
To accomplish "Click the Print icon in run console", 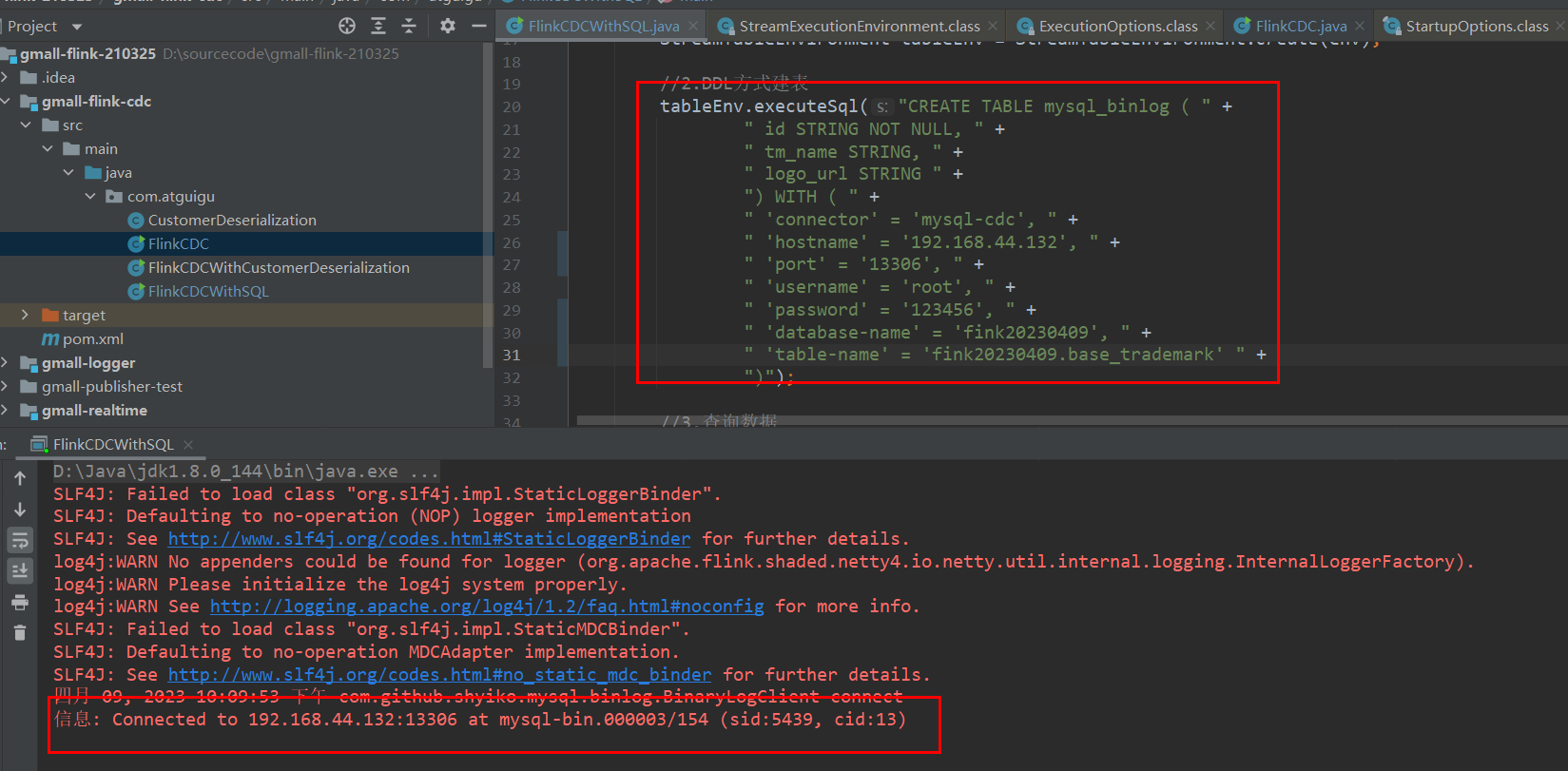I will pyautogui.click(x=20, y=602).
